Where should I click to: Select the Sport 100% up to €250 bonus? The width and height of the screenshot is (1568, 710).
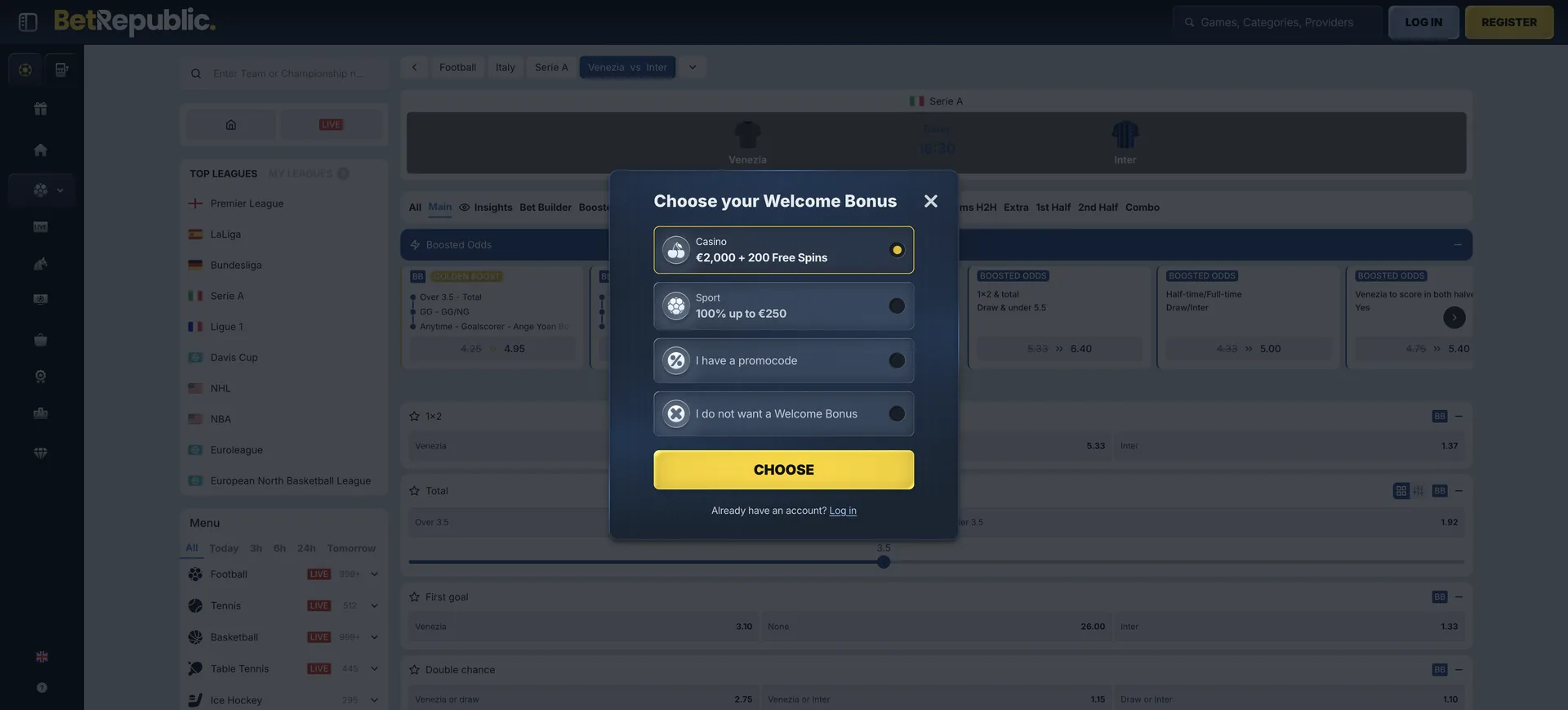pos(783,306)
